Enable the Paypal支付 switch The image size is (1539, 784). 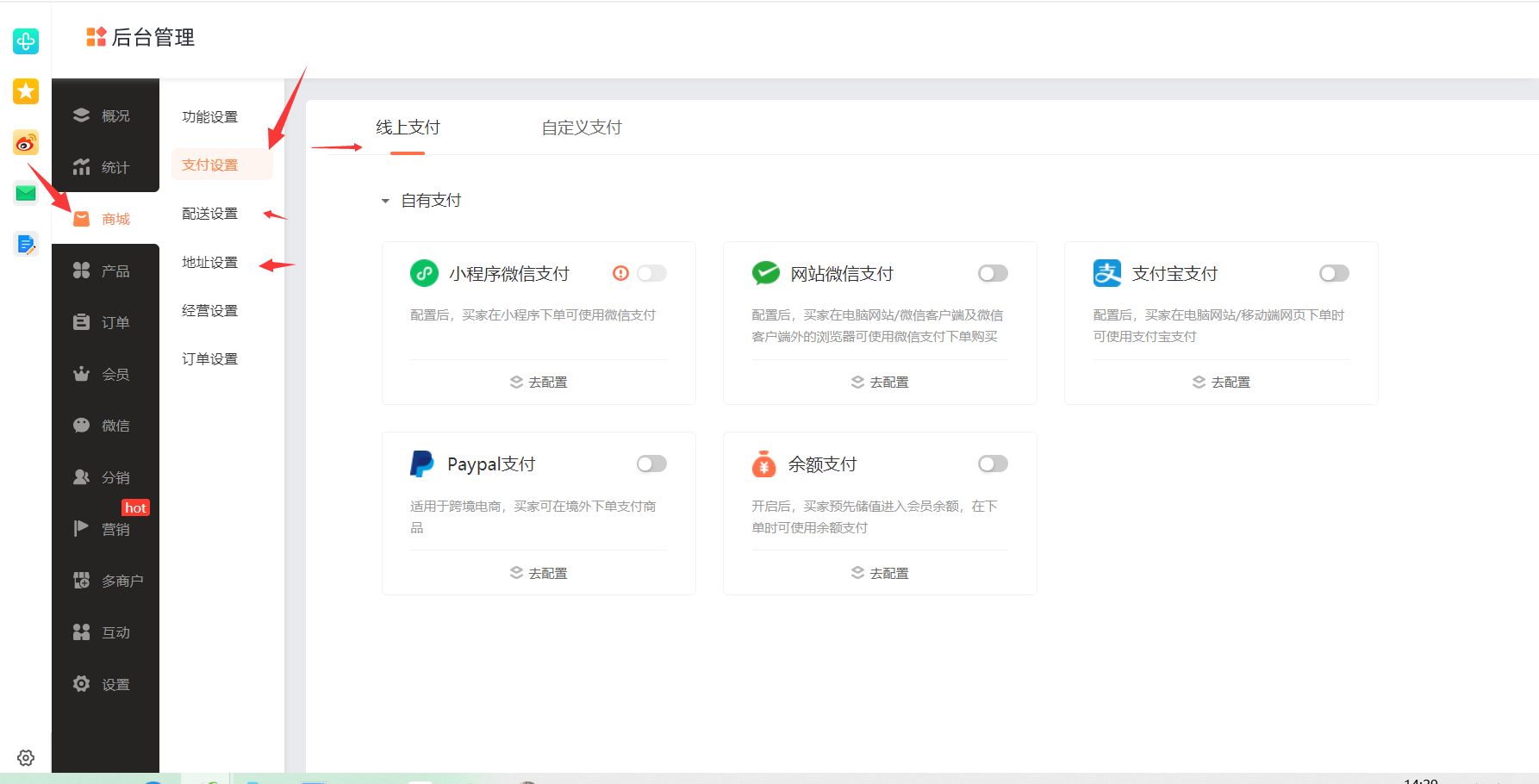click(652, 464)
